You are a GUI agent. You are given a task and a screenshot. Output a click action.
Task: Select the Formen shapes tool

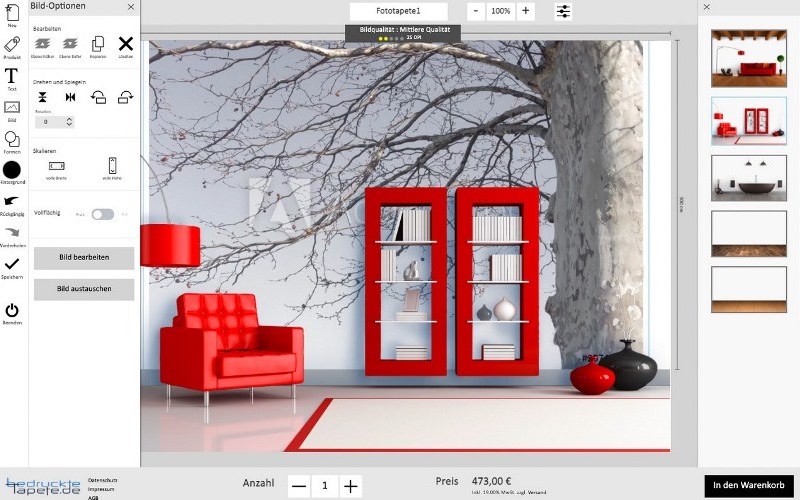[12, 139]
